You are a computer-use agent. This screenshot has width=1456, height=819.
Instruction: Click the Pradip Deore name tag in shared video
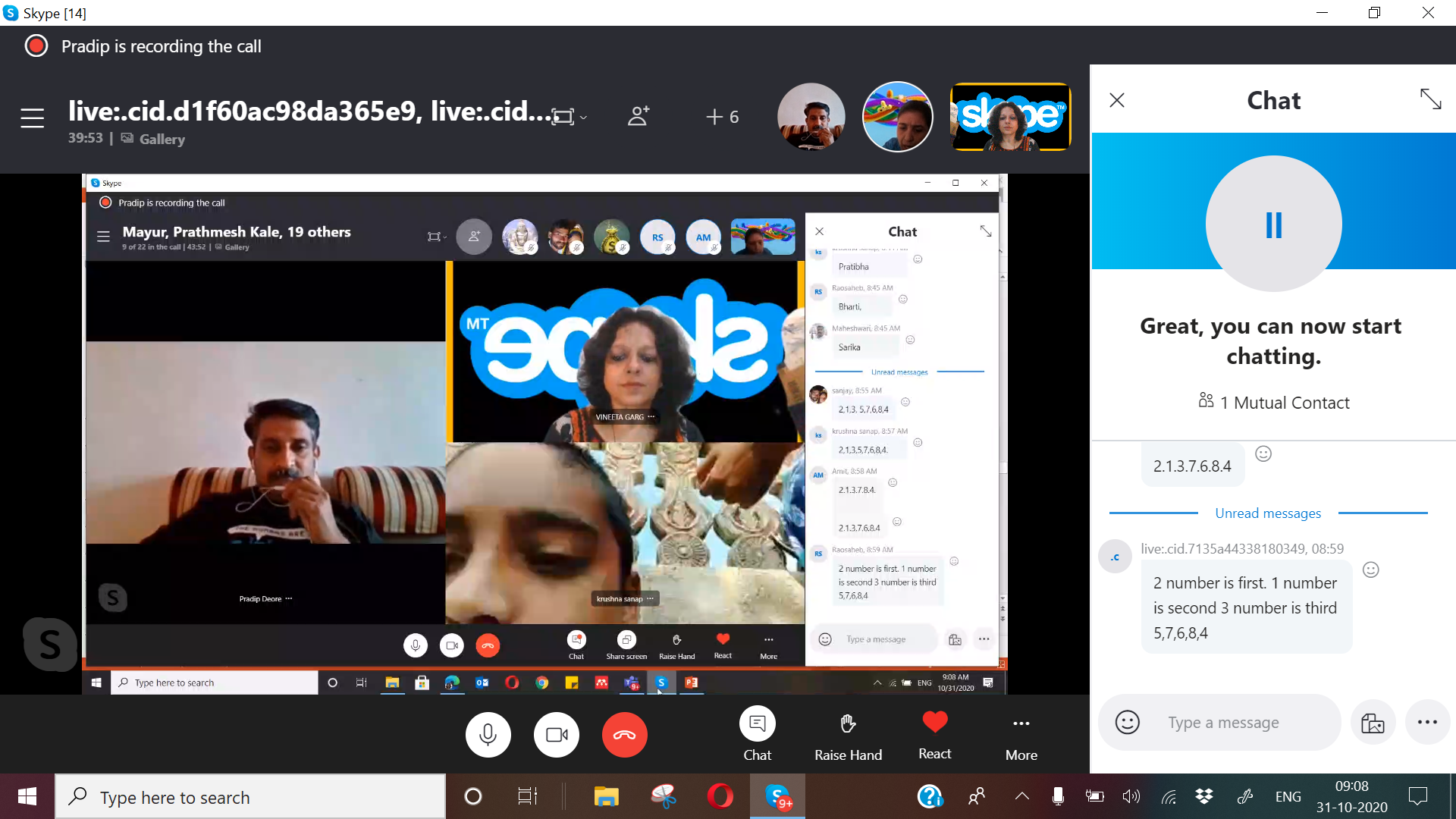(x=265, y=598)
